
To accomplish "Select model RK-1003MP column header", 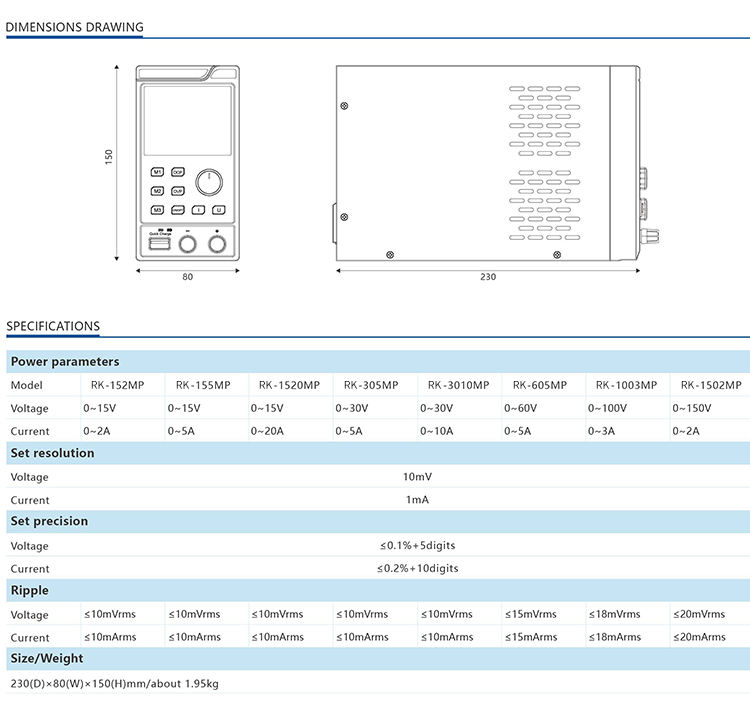I will point(627,385).
